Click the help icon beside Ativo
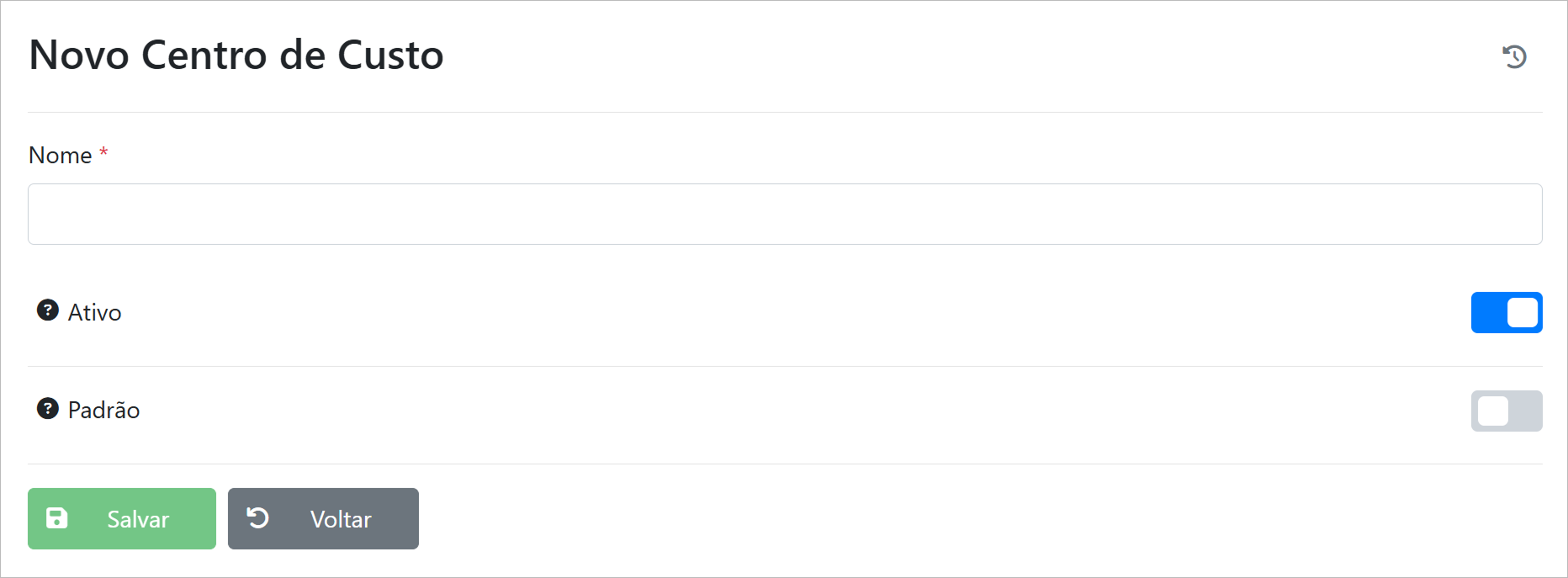 tap(48, 310)
